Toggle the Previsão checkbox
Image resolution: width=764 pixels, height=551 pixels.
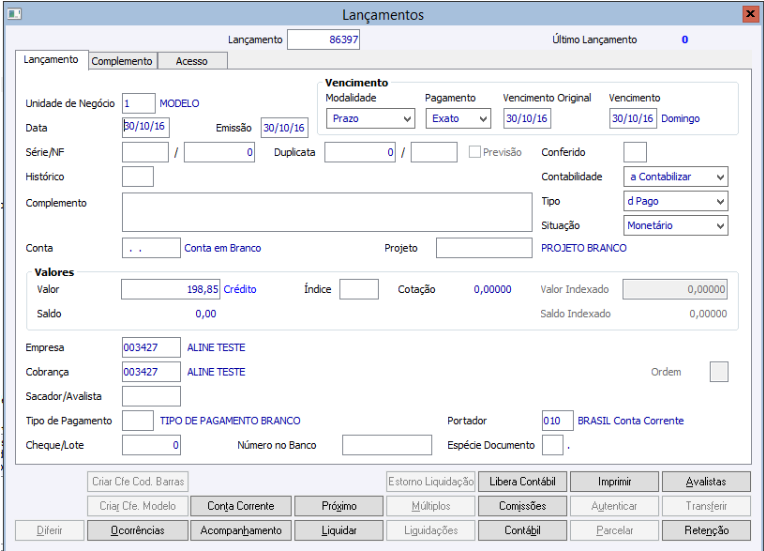pyautogui.click(x=475, y=153)
